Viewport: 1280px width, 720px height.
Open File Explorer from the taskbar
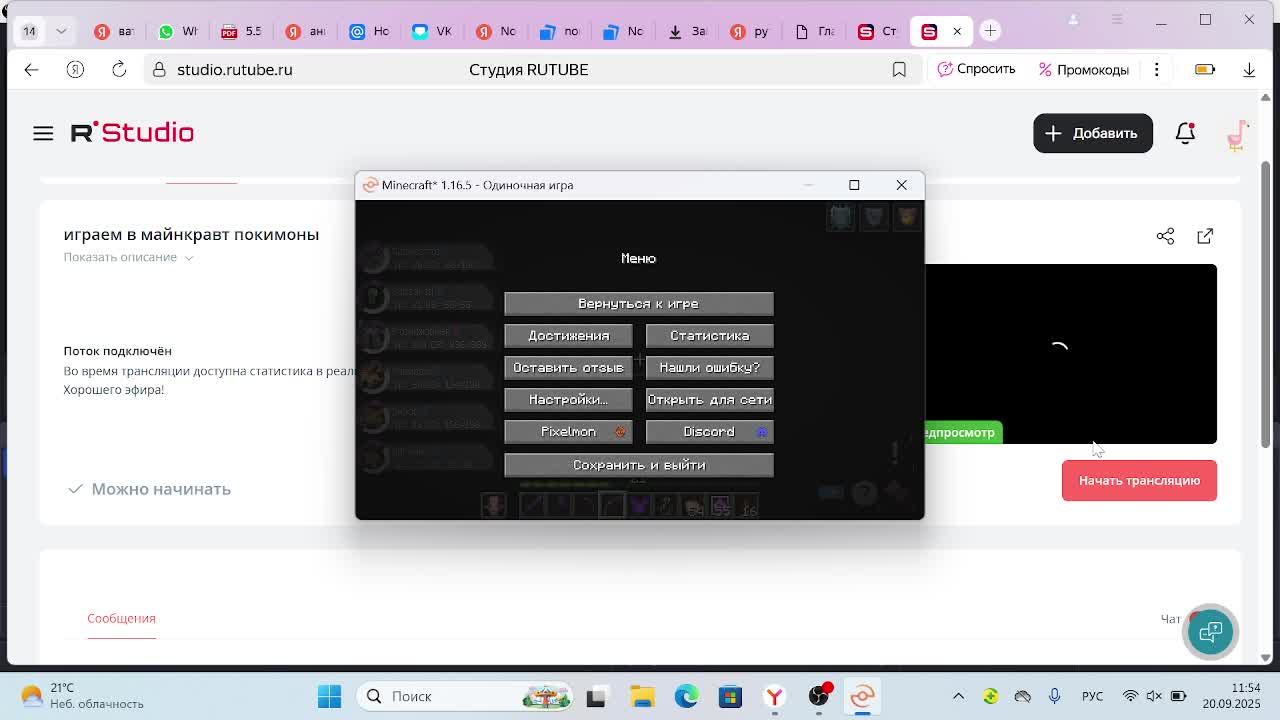point(642,696)
